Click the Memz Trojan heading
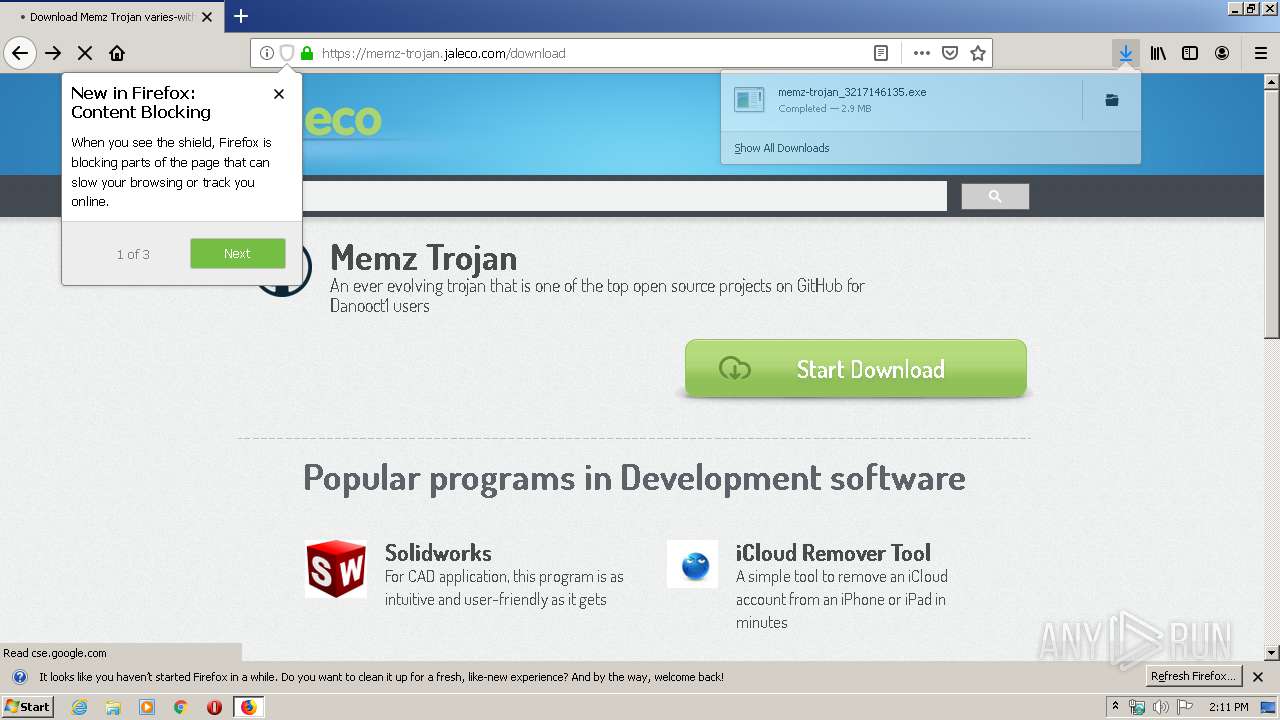The image size is (1280, 720). (x=424, y=258)
